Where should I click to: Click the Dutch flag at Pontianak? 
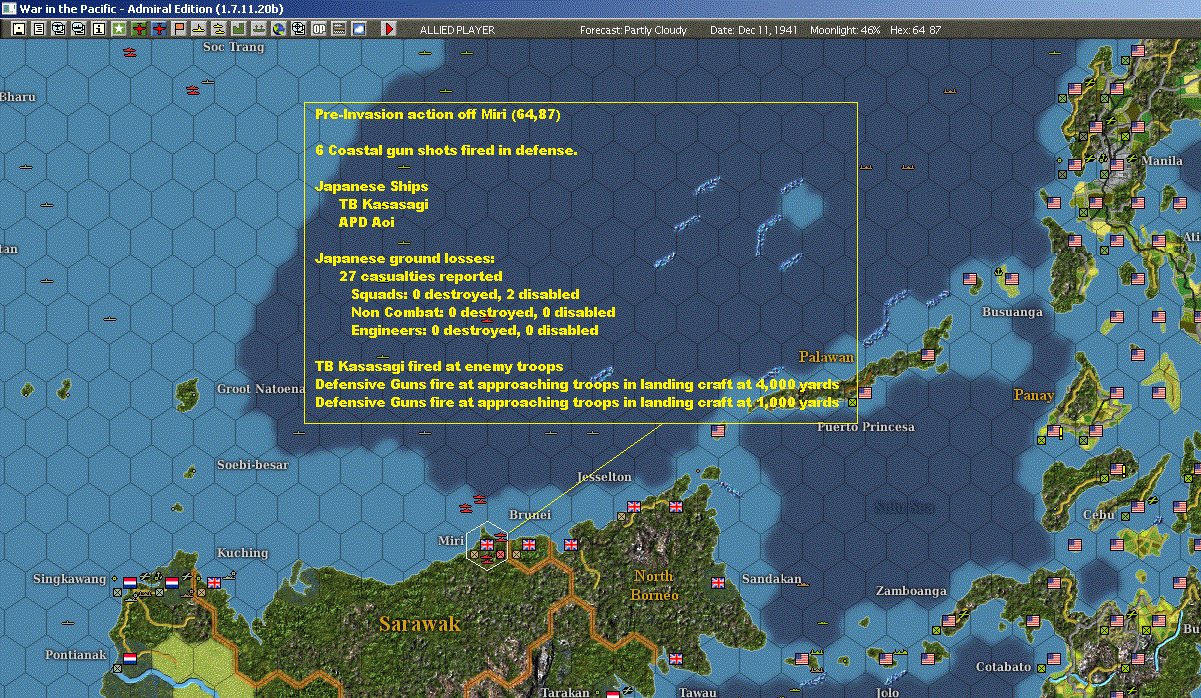[129, 659]
